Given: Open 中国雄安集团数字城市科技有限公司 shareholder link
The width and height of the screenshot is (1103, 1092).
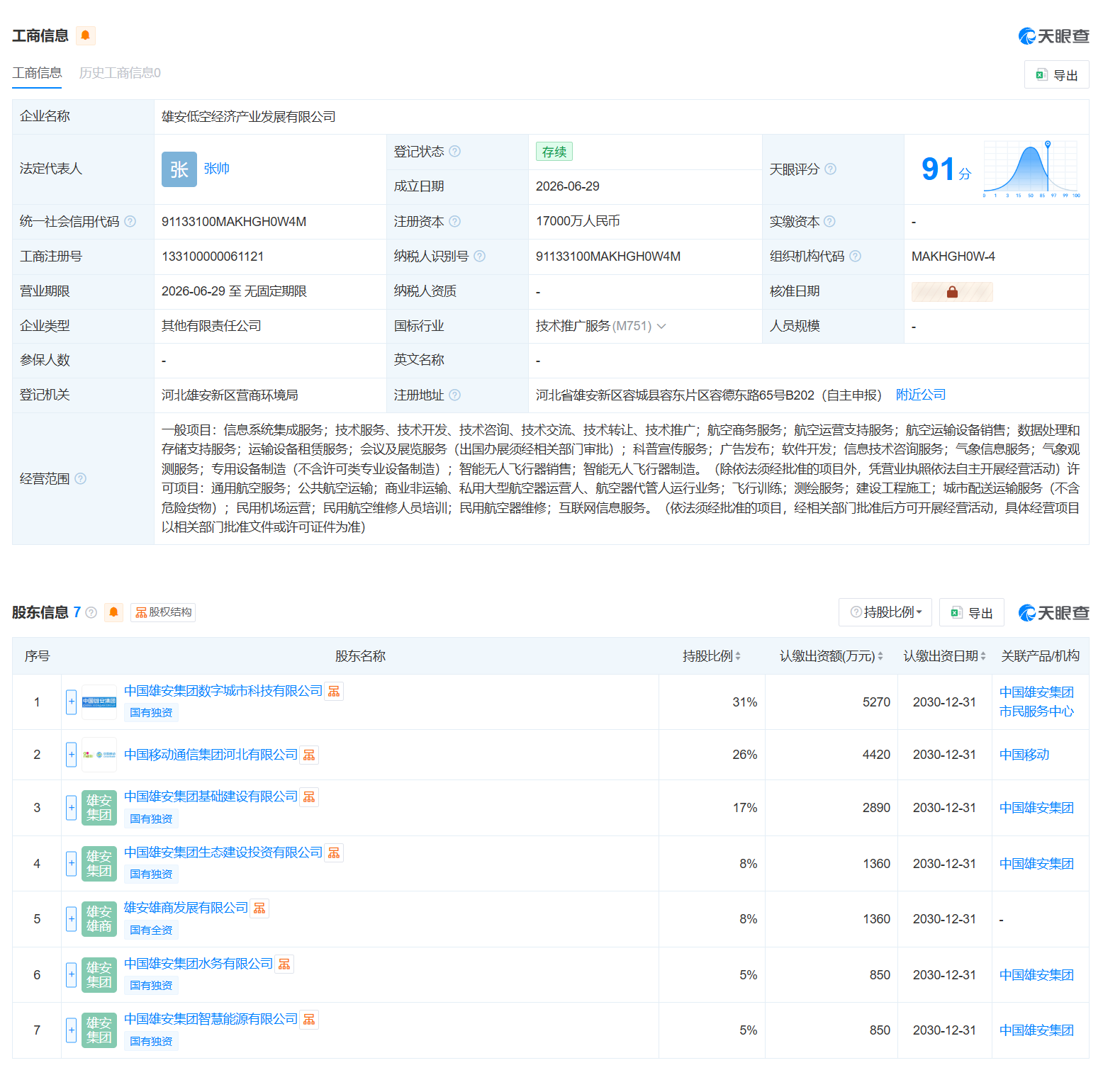Looking at the screenshot, I should pos(223,691).
